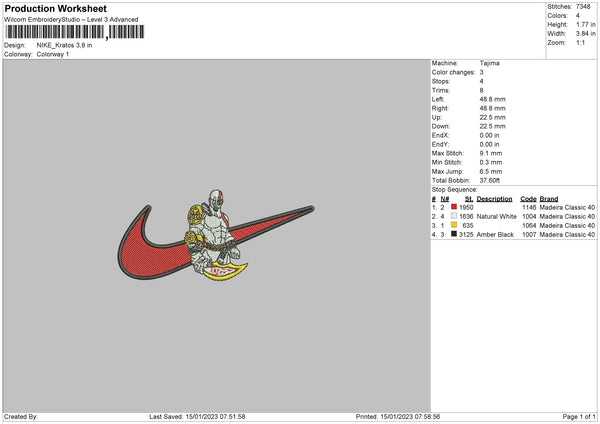Click the red thread color swatch

click(x=454, y=207)
